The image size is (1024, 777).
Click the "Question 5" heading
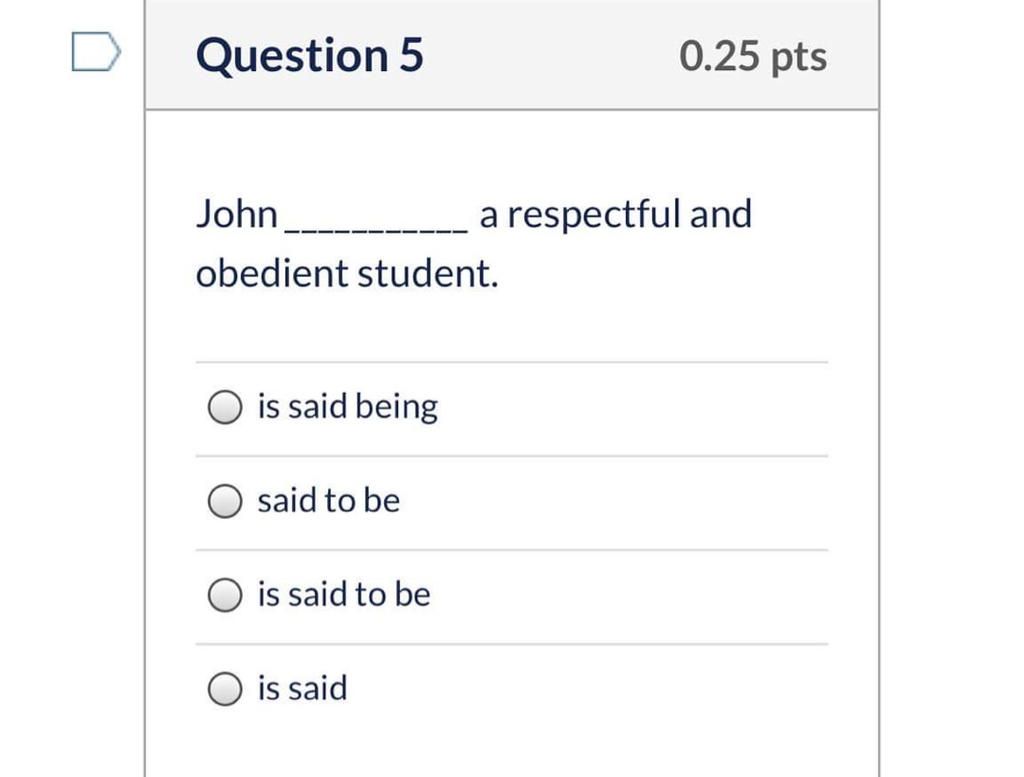tap(310, 55)
